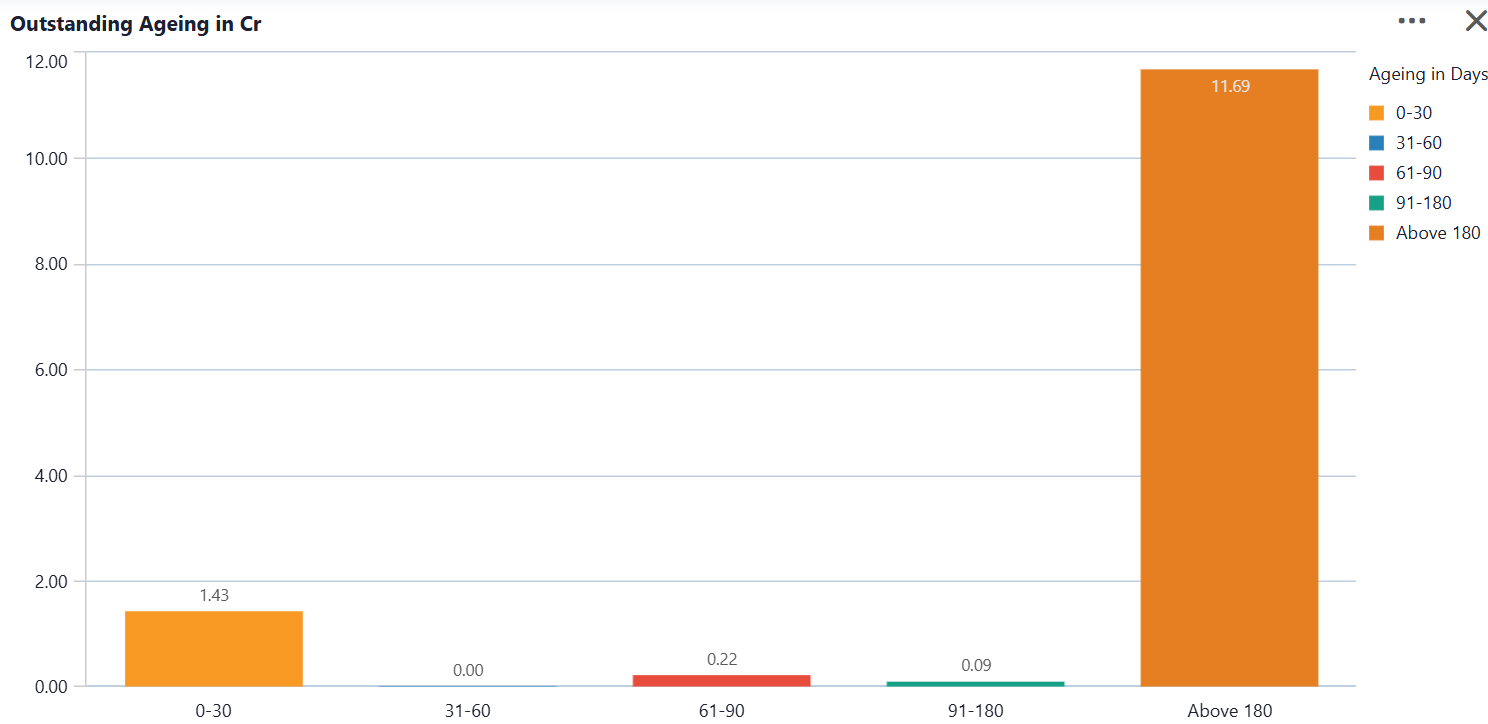Select the 91-180 legend label
The height and width of the screenshot is (724, 1488).
(x=1424, y=203)
